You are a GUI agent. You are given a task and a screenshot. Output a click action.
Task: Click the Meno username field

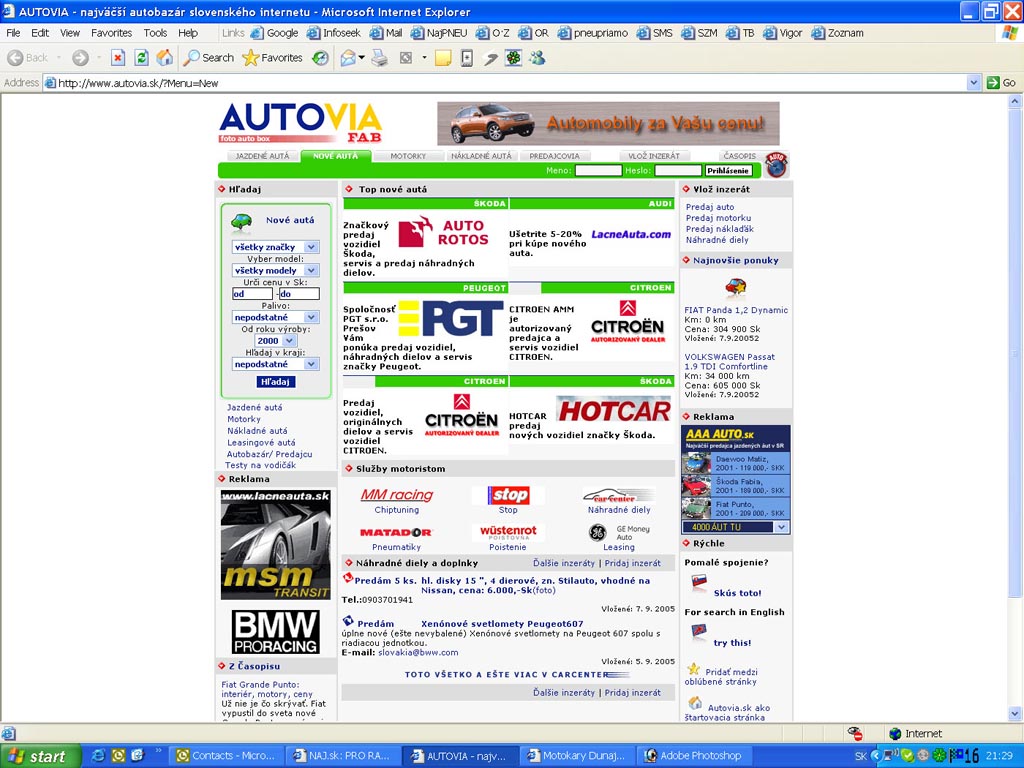click(598, 170)
